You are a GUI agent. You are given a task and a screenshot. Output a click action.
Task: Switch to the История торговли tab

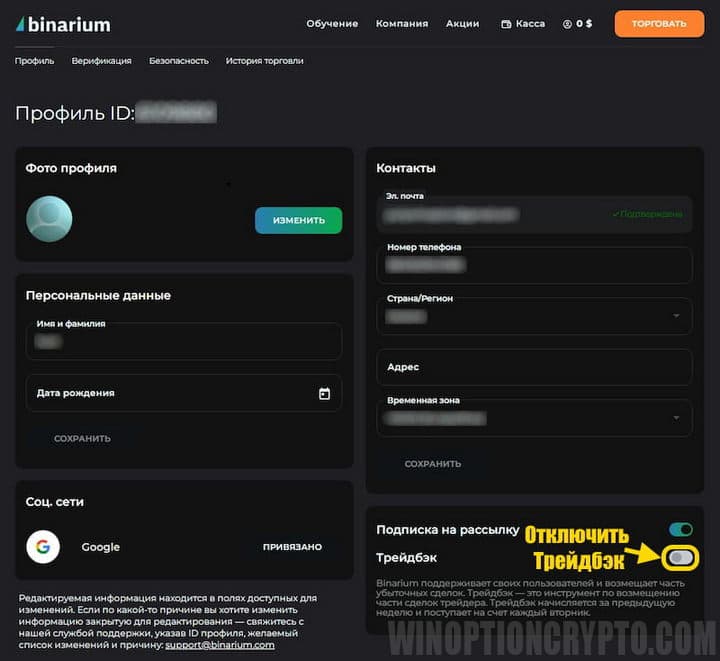(264, 61)
